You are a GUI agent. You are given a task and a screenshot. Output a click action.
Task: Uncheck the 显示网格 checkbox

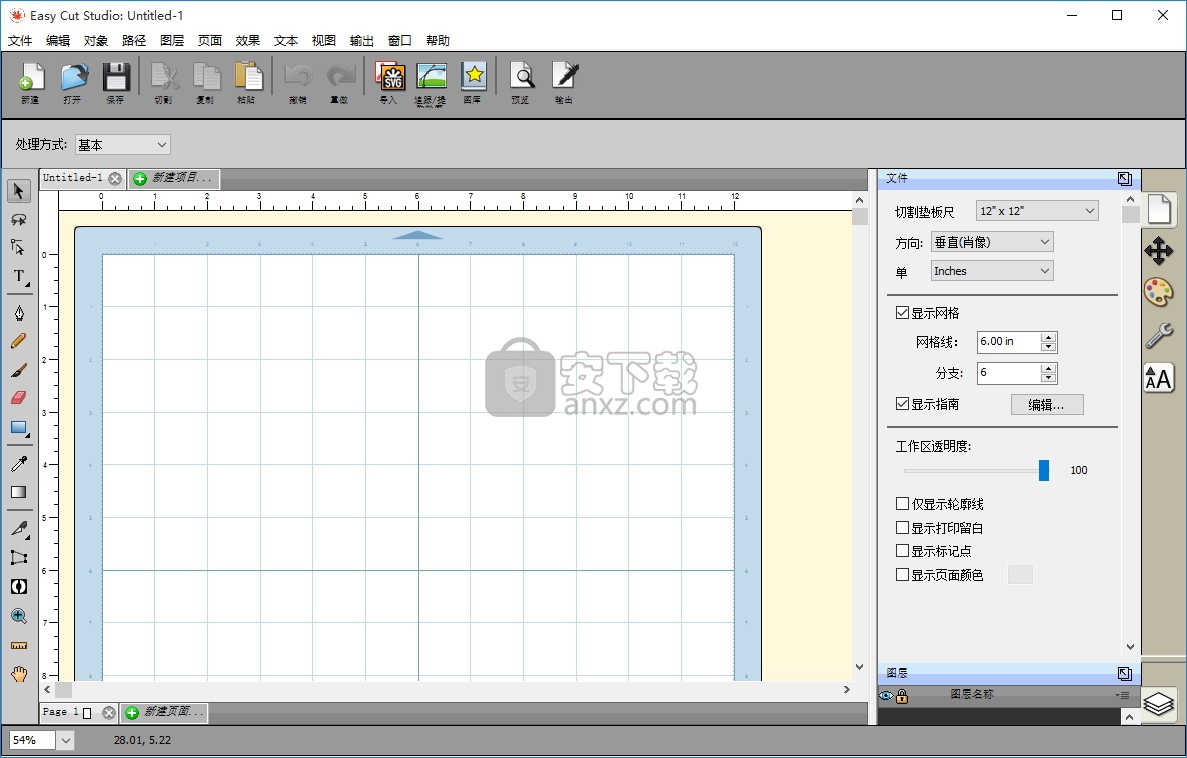point(902,313)
